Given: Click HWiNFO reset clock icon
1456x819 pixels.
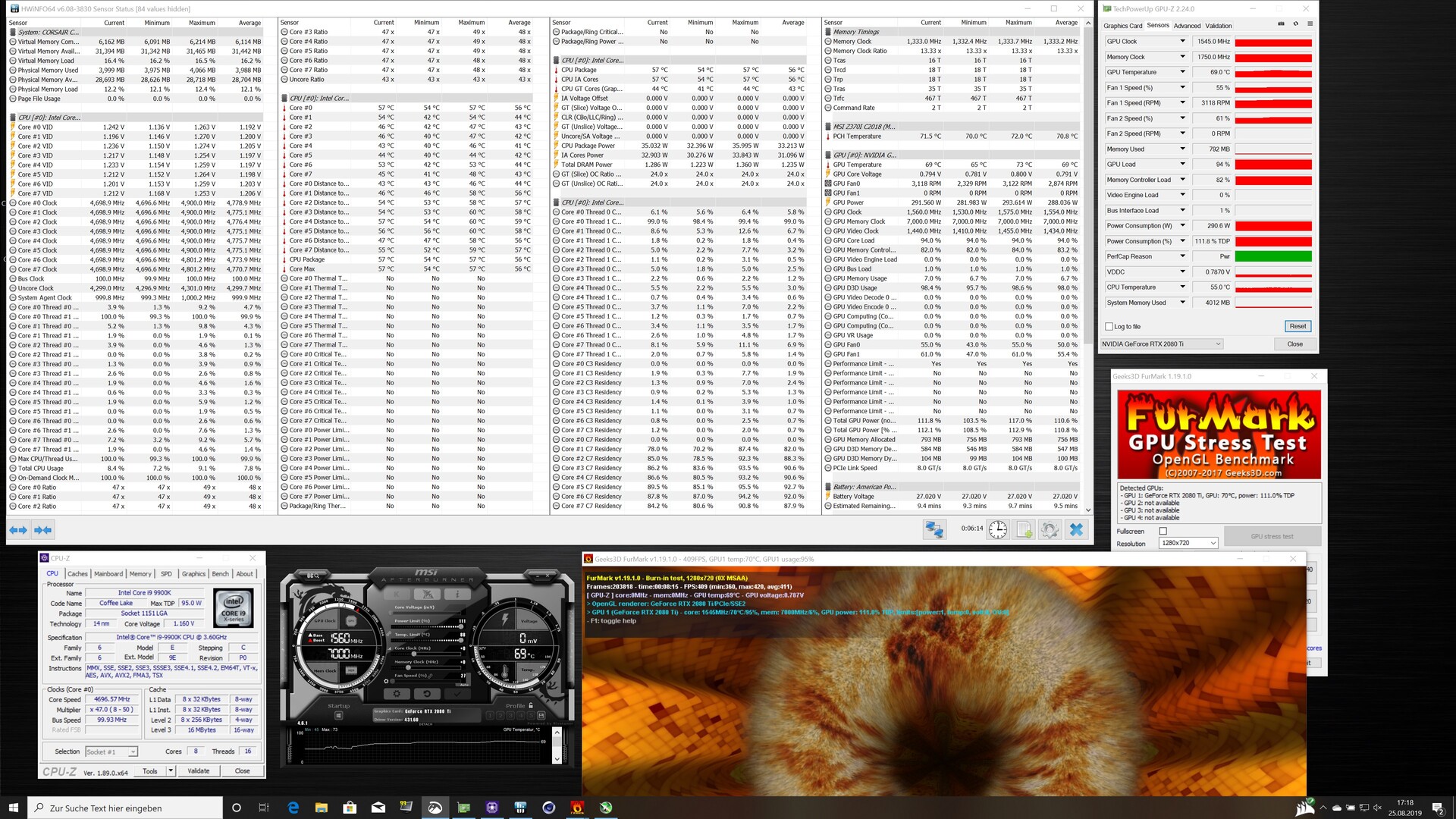Looking at the screenshot, I should [998, 529].
